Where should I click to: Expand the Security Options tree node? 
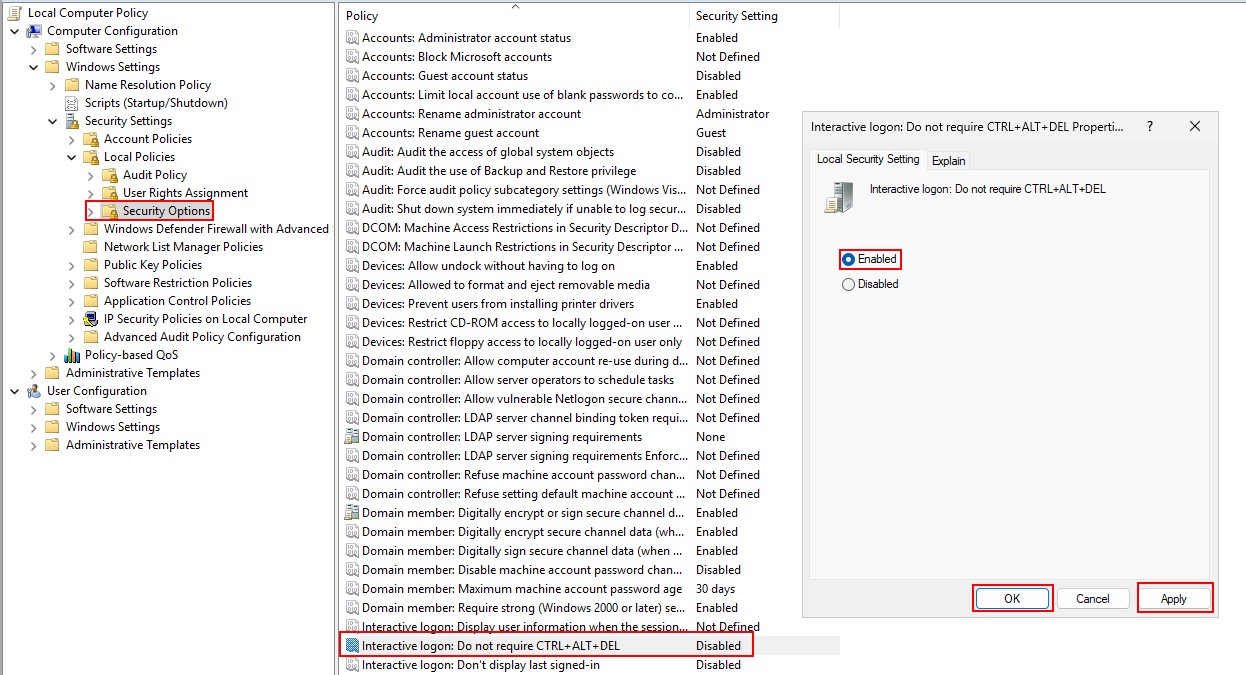(91, 211)
